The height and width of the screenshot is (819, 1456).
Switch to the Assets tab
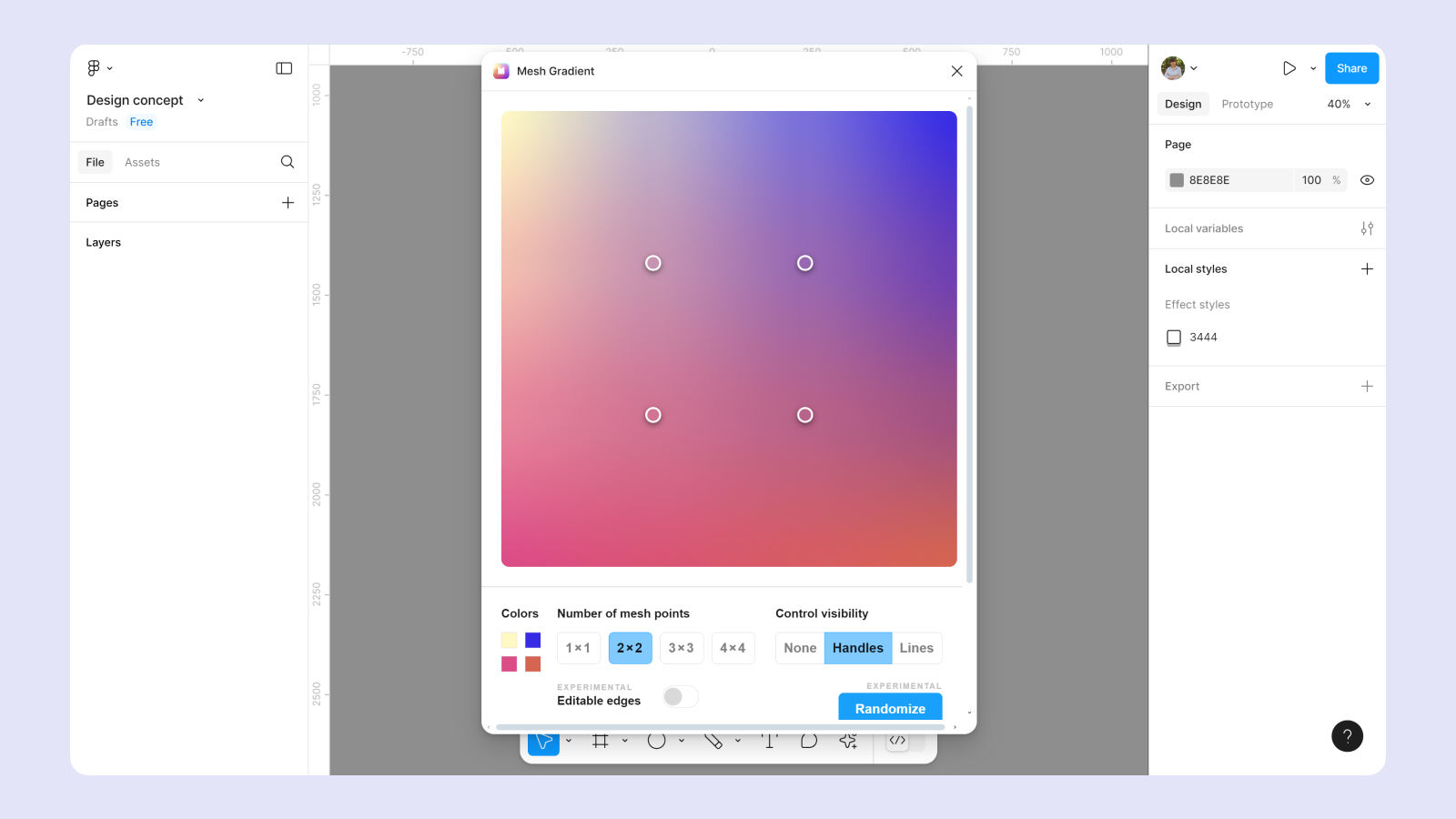(x=142, y=162)
